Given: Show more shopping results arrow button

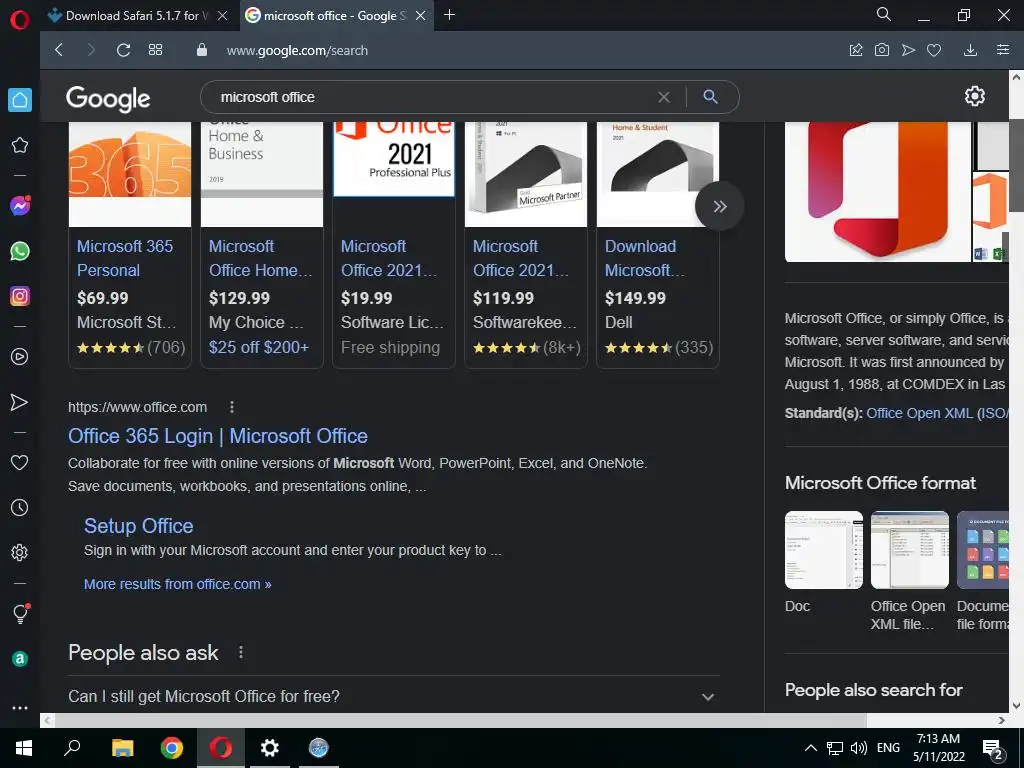Looking at the screenshot, I should coord(719,206).
